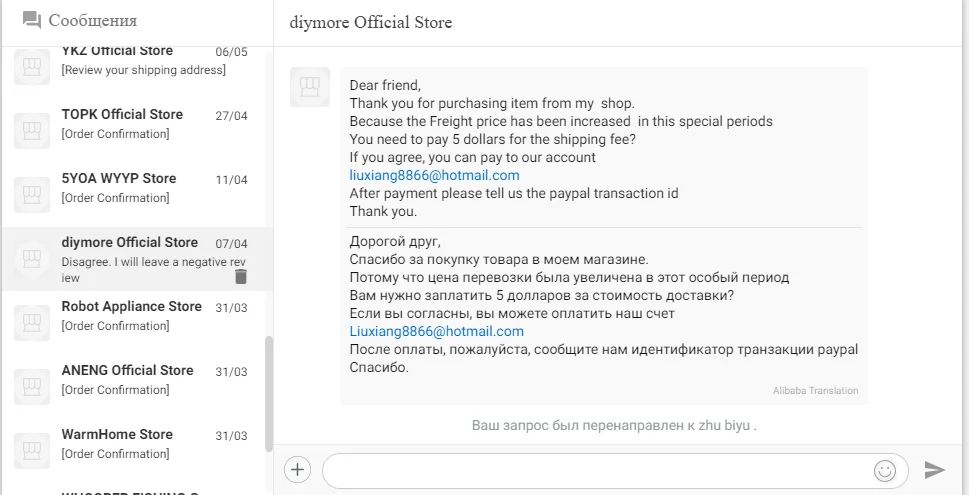Open the TOPK Official Store conversation

[x=130, y=124]
